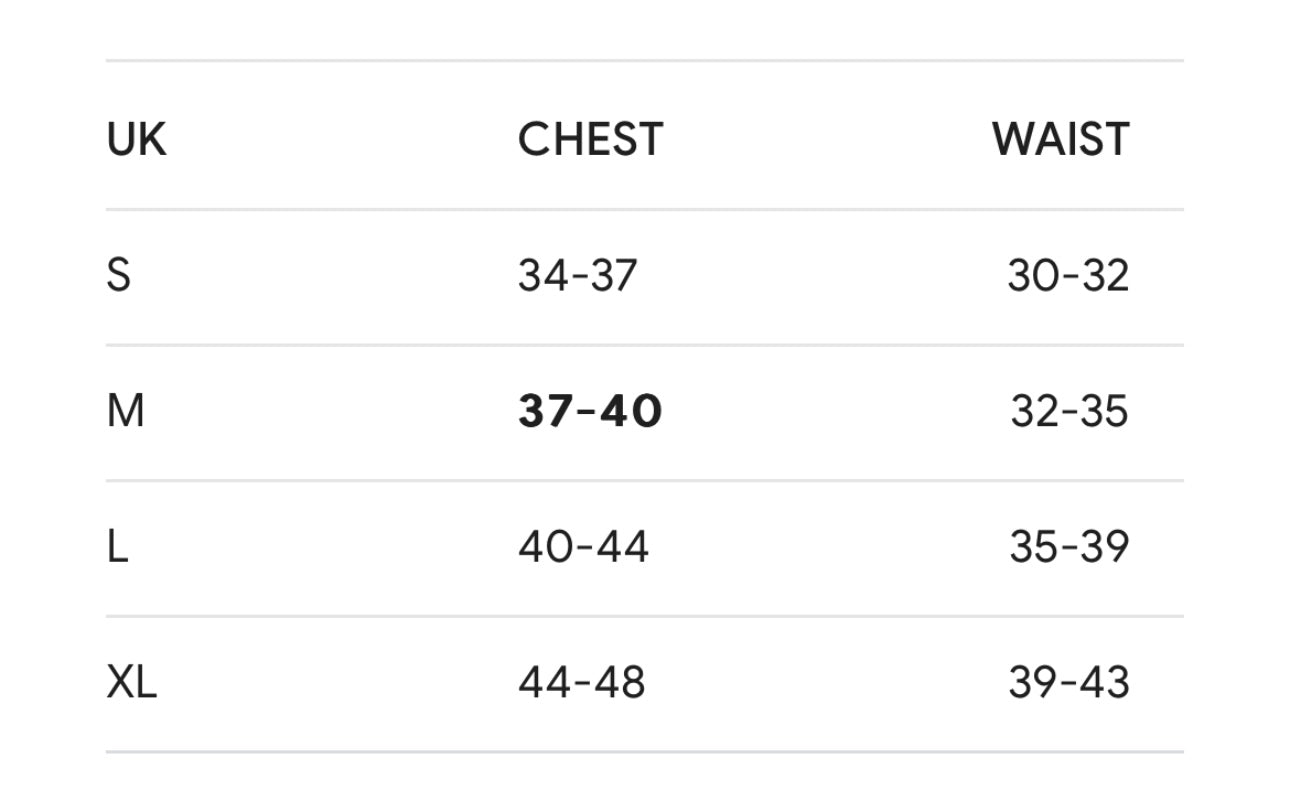Click chest measurement 44-48
1290x798 pixels.
pyautogui.click(x=581, y=683)
